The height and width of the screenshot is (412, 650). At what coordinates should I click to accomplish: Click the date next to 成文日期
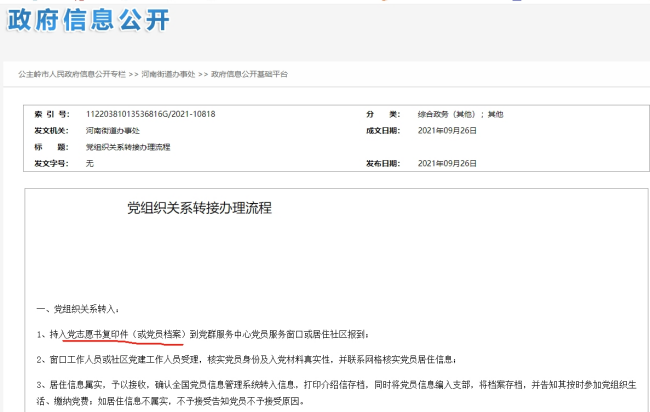(447, 130)
